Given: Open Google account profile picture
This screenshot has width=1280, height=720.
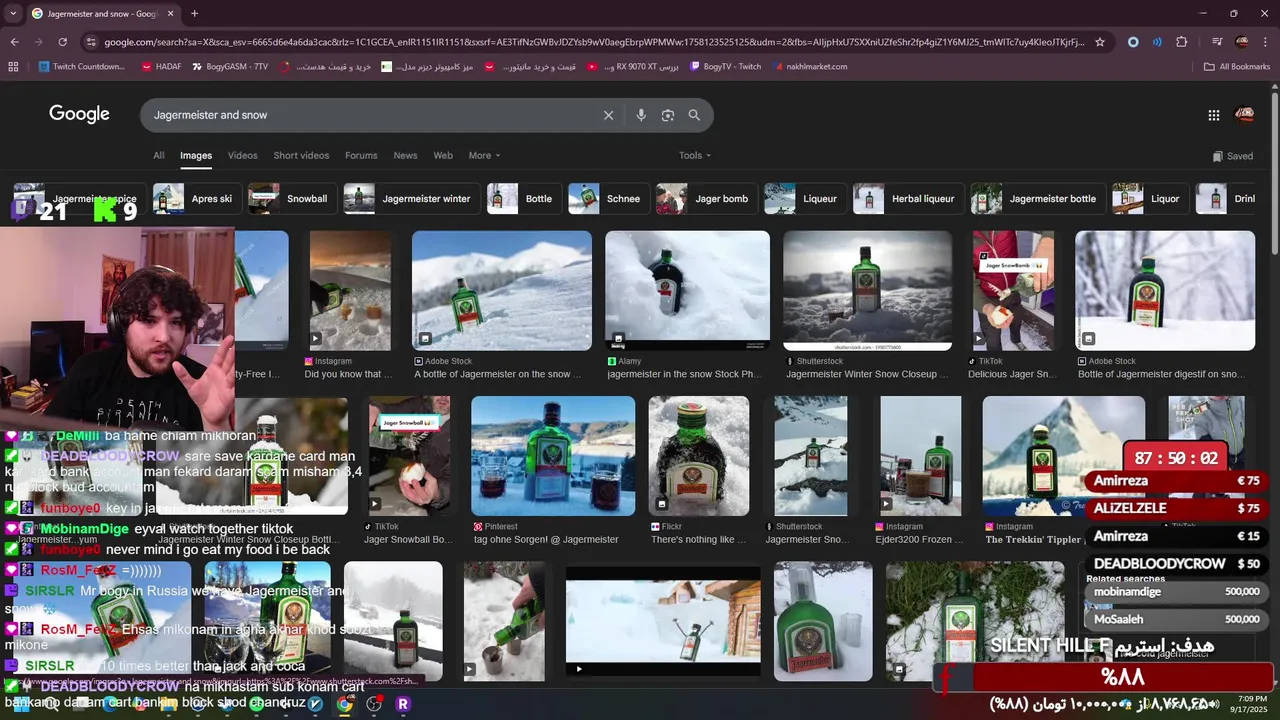Looking at the screenshot, I should (x=1245, y=115).
